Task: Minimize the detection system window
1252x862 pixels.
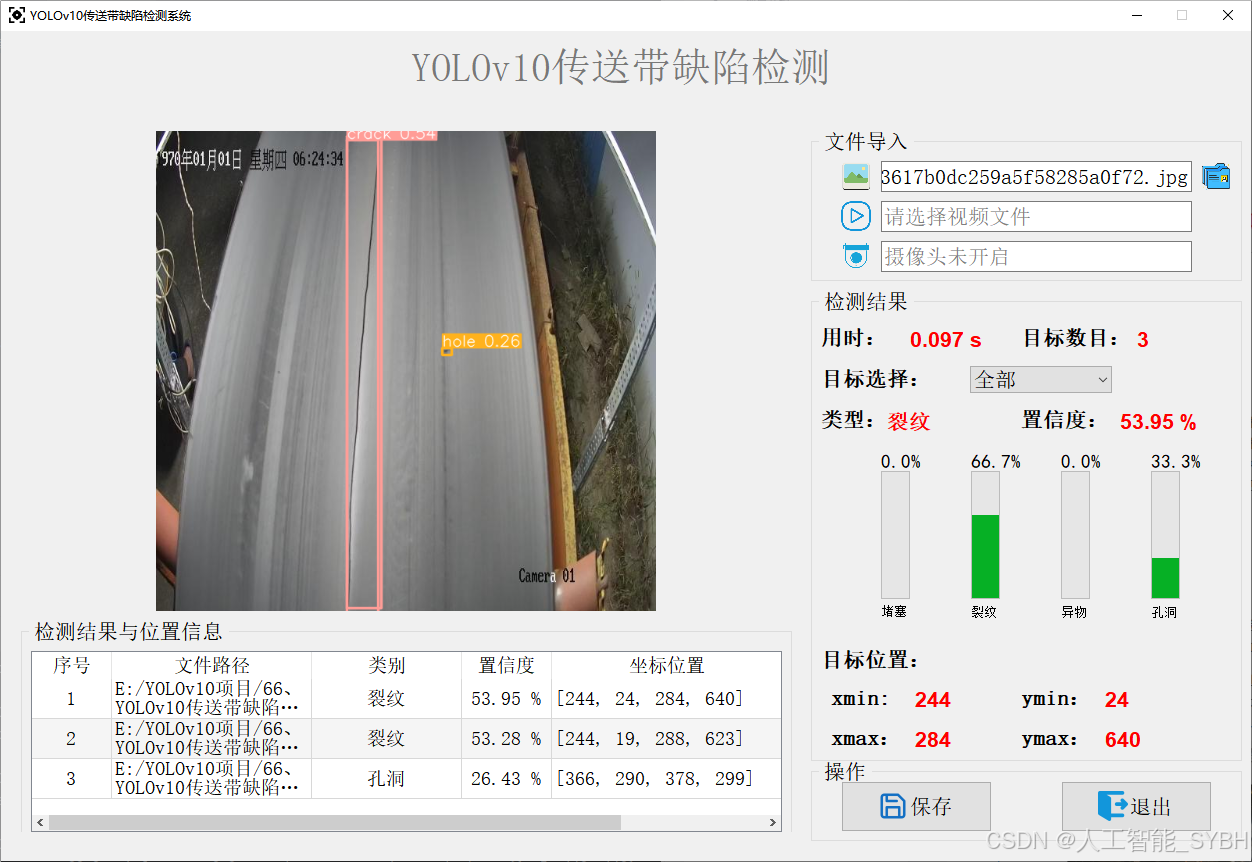Action: pos(1137,15)
